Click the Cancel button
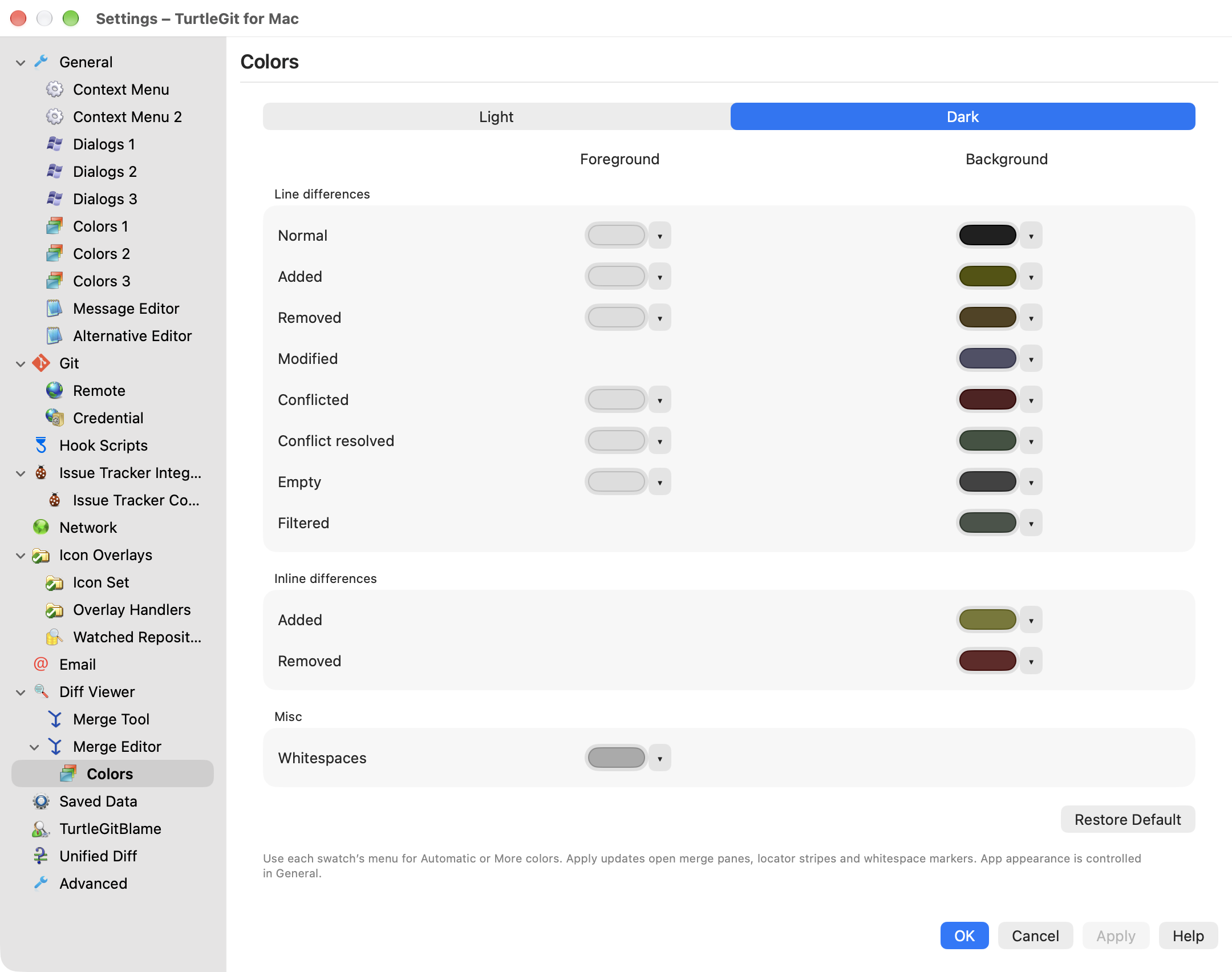This screenshot has height=972, width=1232. point(1035,936)
